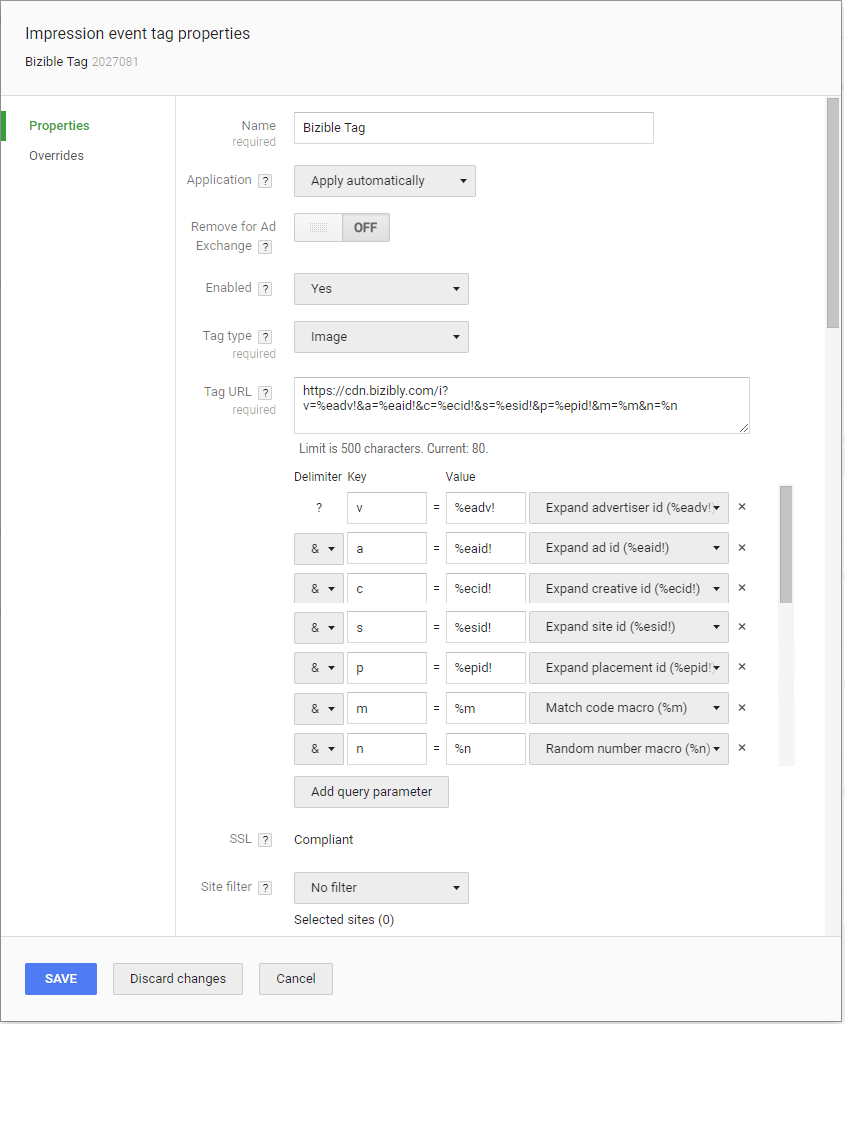Click the help icon beside Tag URL
The image size is (848, 1132).
(x=265, y=393)
